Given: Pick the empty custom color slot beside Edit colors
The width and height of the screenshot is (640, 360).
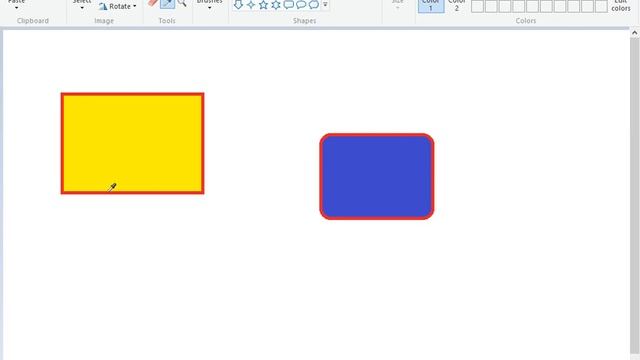Looking at the screenshot, I should (x=601, y=6).
